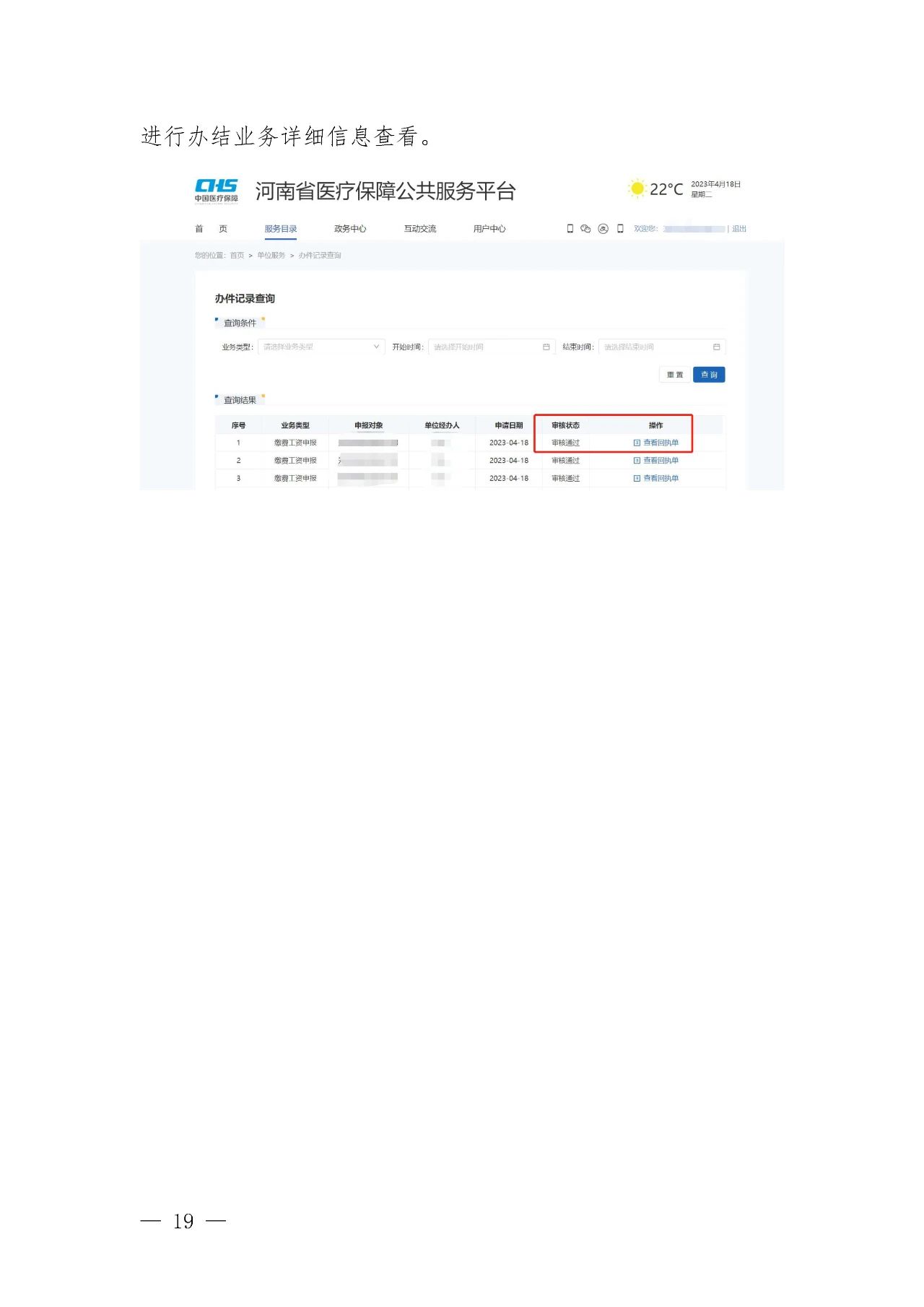Click the 单位服务 breadcrumb link
Viewport: 924px width, 1307px height.
tap(271, 256)
